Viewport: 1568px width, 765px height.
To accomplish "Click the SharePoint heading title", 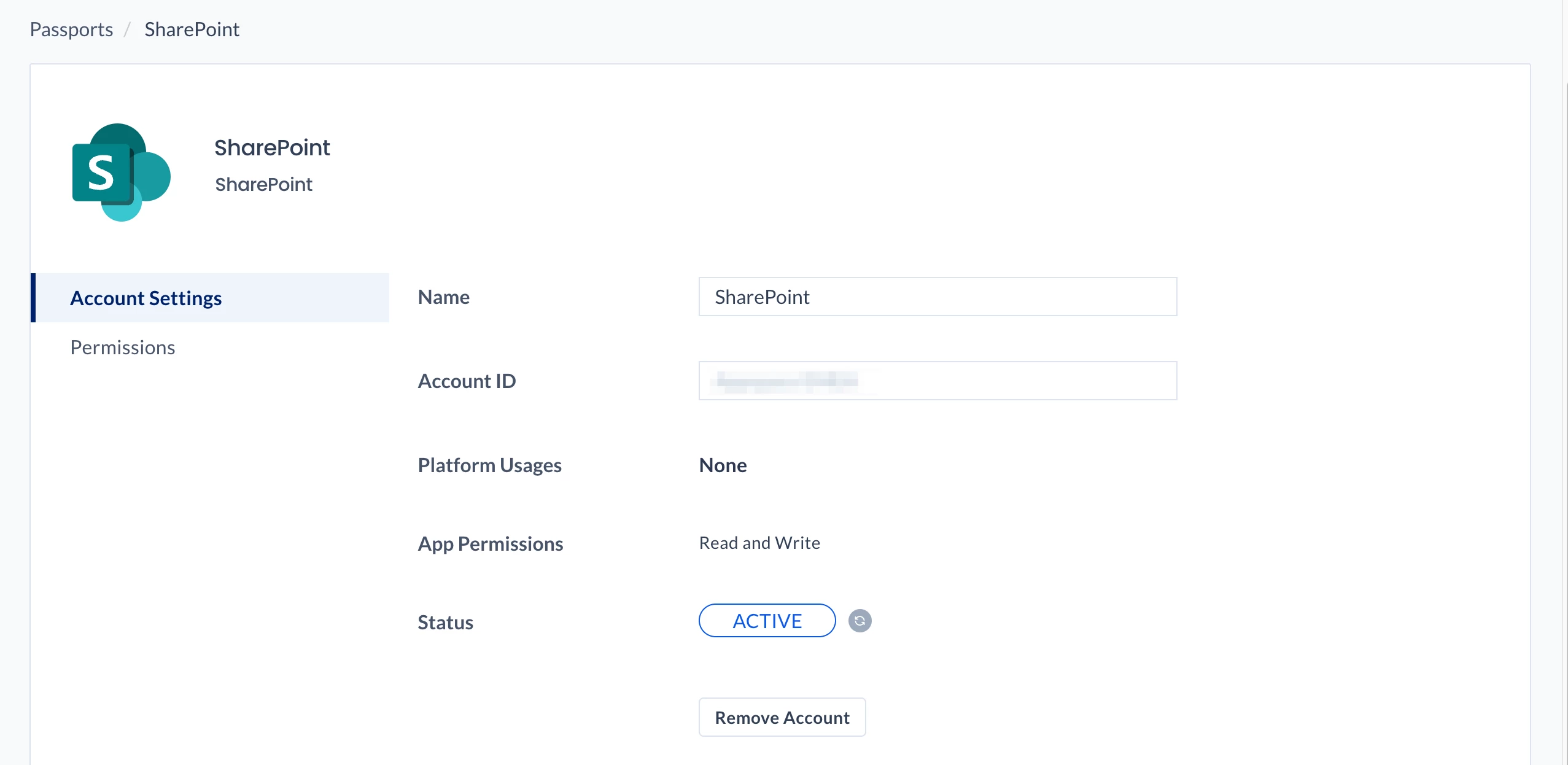I will [272, 148].
